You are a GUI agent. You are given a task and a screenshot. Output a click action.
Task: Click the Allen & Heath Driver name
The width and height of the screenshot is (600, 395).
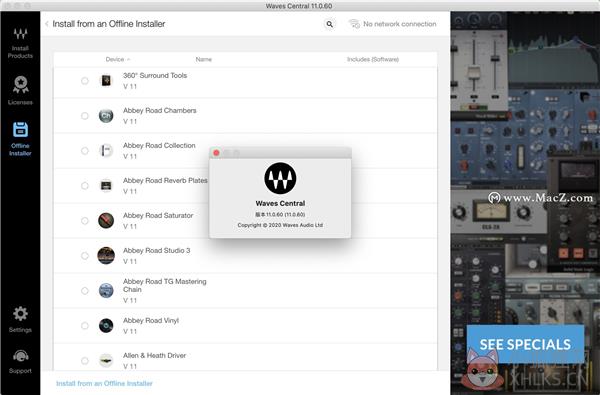coord(154,355)
